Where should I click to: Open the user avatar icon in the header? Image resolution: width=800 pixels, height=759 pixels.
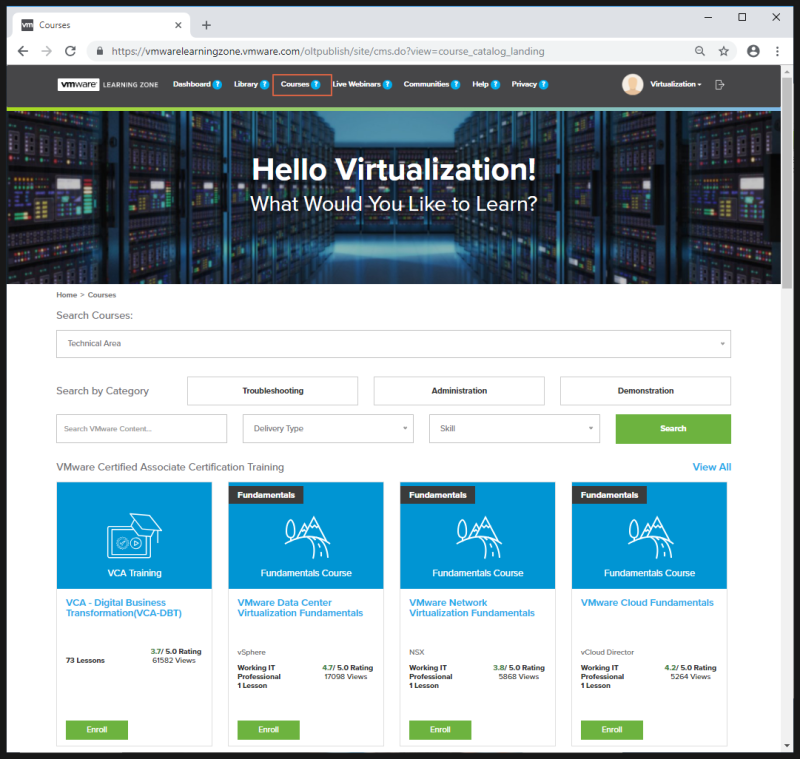(632, 84)
